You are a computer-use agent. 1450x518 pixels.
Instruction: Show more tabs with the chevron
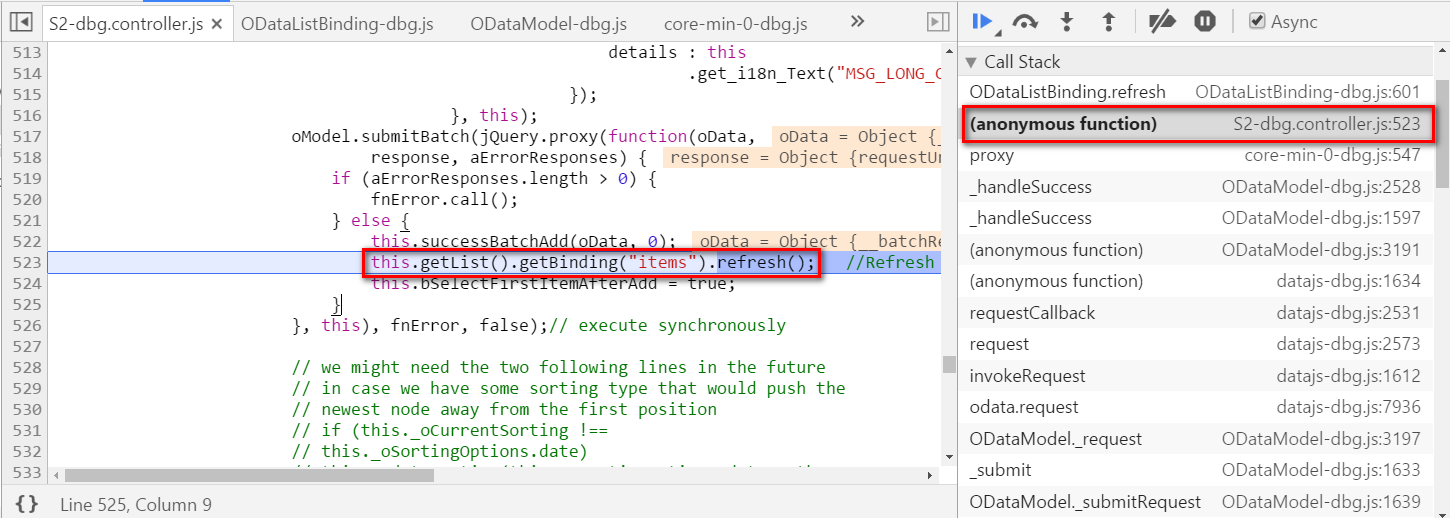[x=857, y=21]
